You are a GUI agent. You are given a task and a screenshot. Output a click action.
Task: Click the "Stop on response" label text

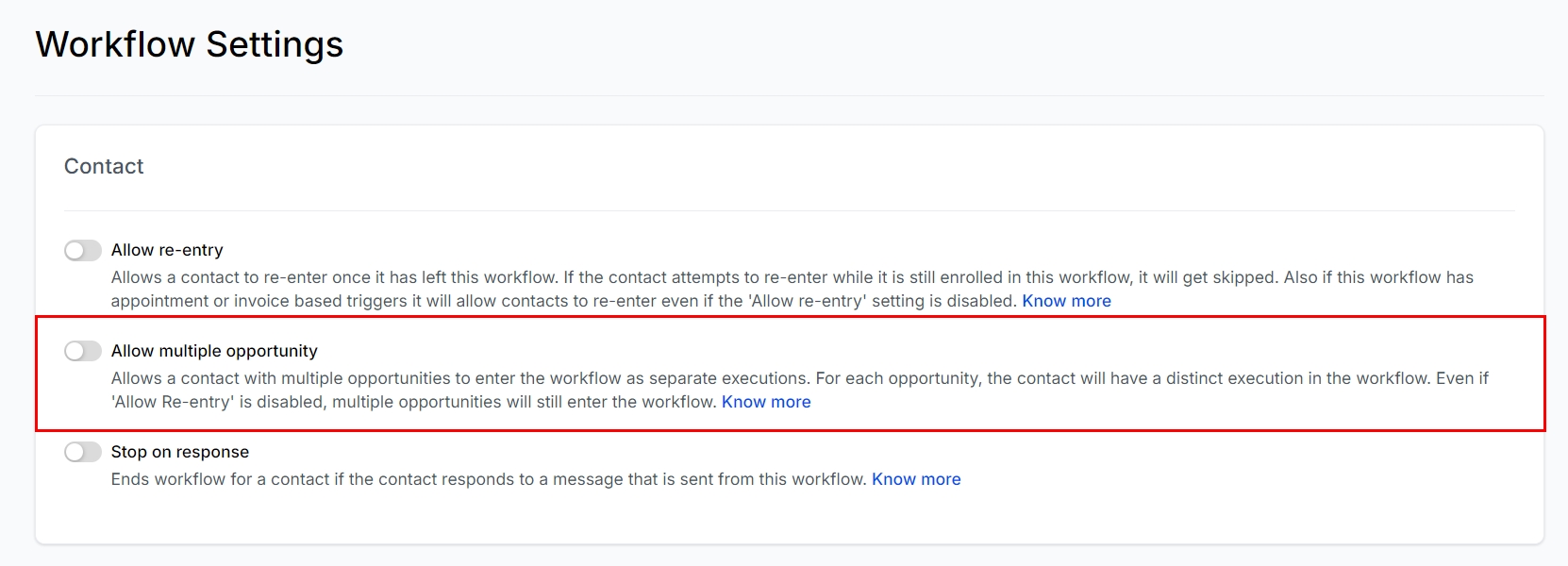pos(180,452)
